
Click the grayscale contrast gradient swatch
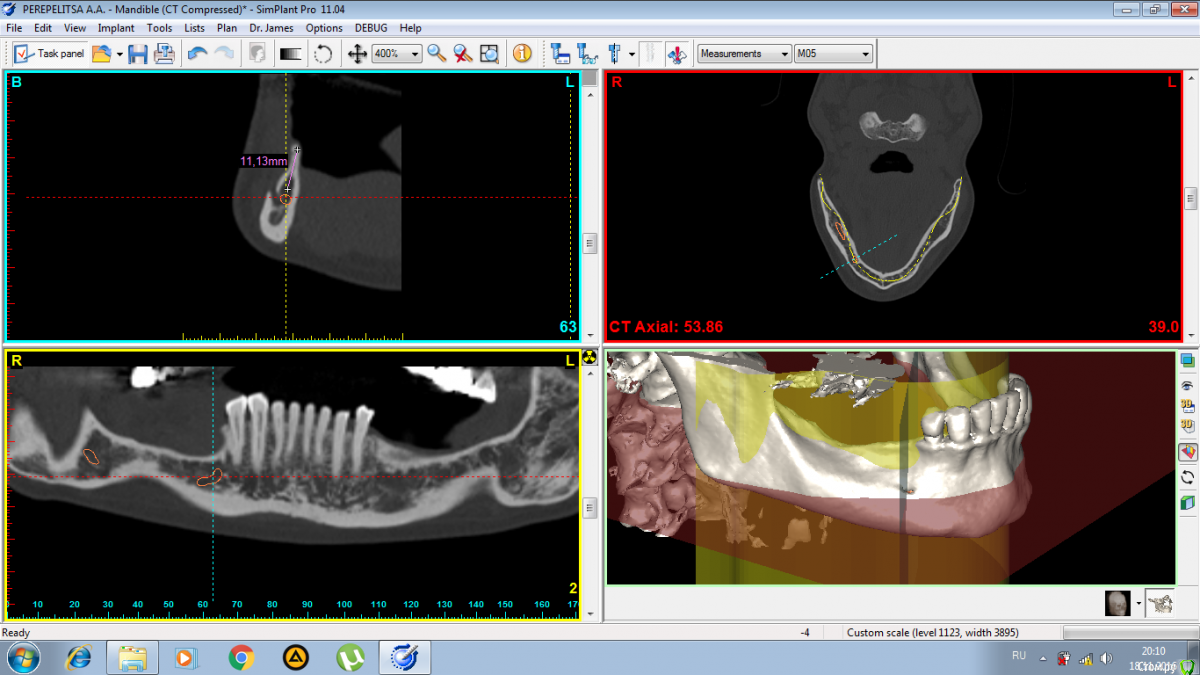(x=290, y=54)
